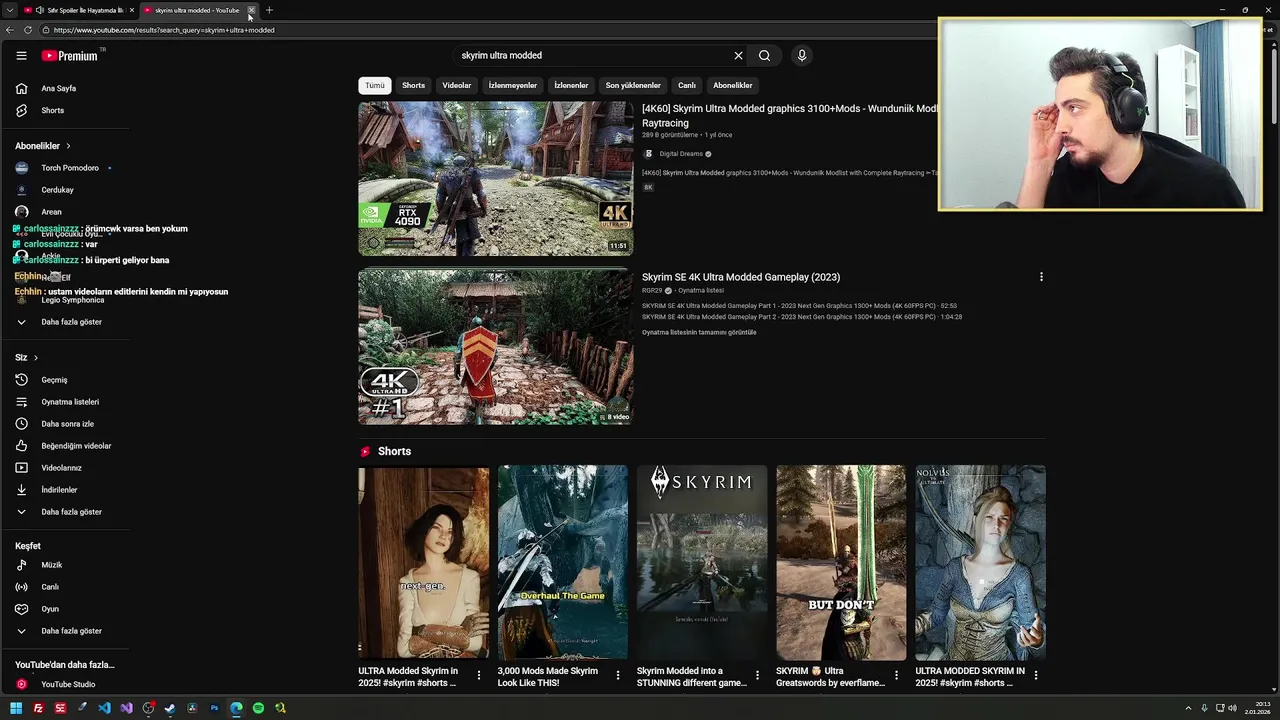Open the SKYRIM logo short thumbnail
Image resolution: width=1280 pixels, height=720 pixels.
coord(702,562)
